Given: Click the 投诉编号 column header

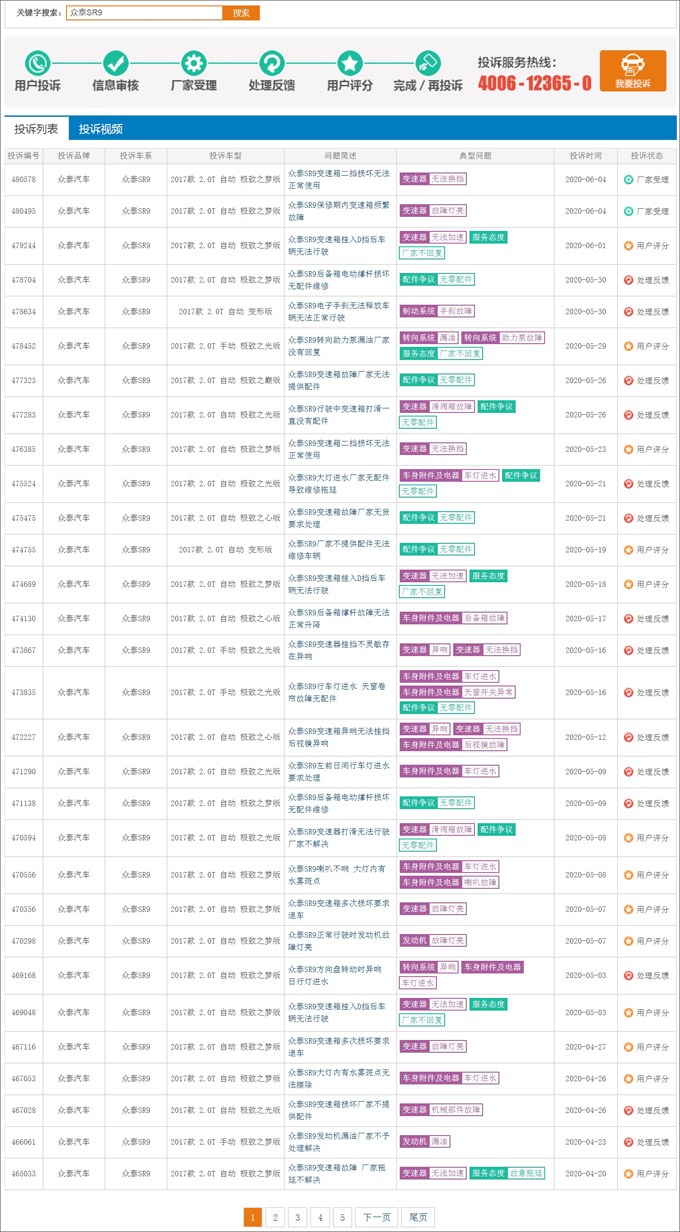Looking at the screenshot, I should [x=23, y=156].
